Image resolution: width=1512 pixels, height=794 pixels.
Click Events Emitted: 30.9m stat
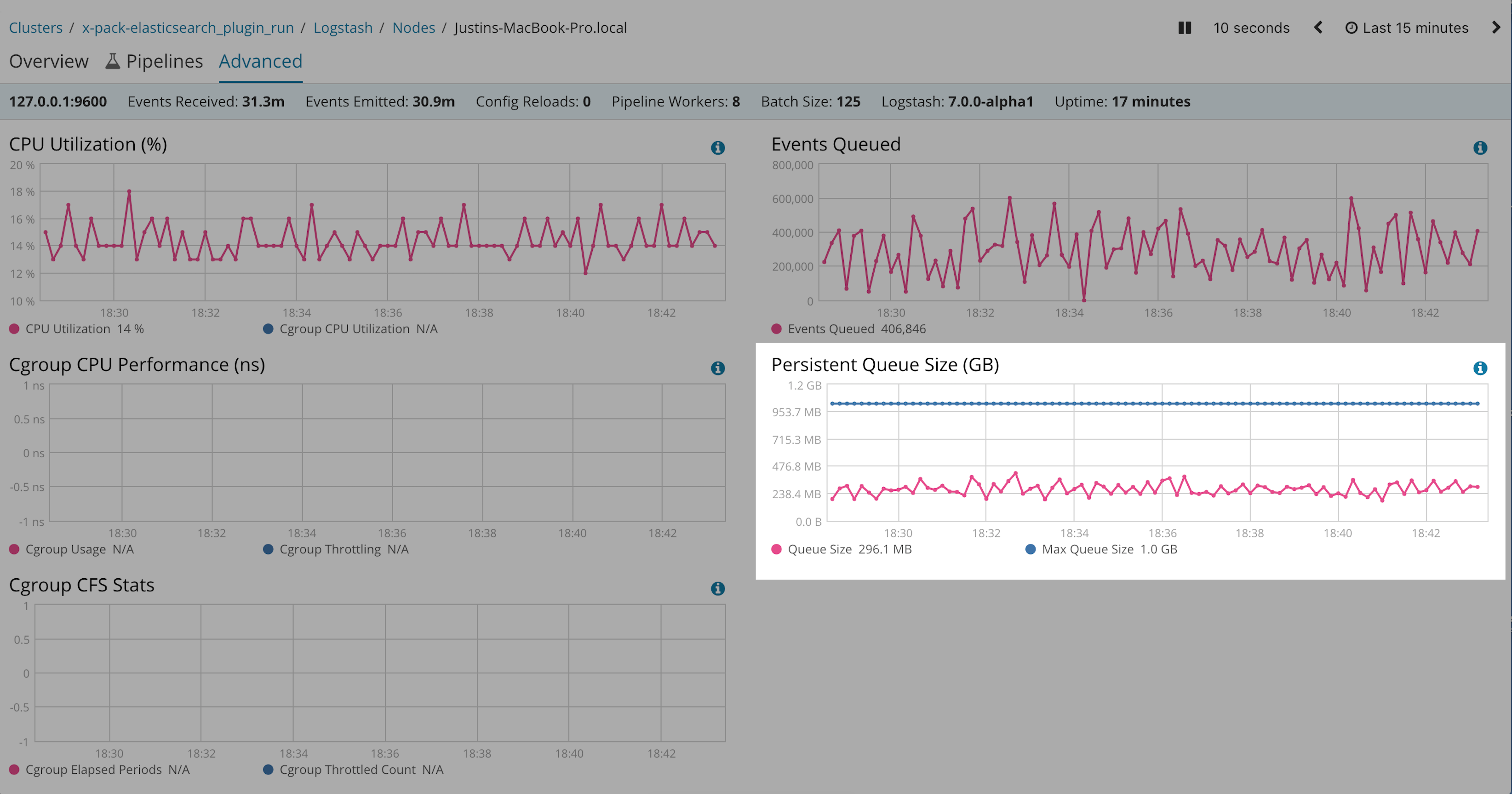click(380, 102)
